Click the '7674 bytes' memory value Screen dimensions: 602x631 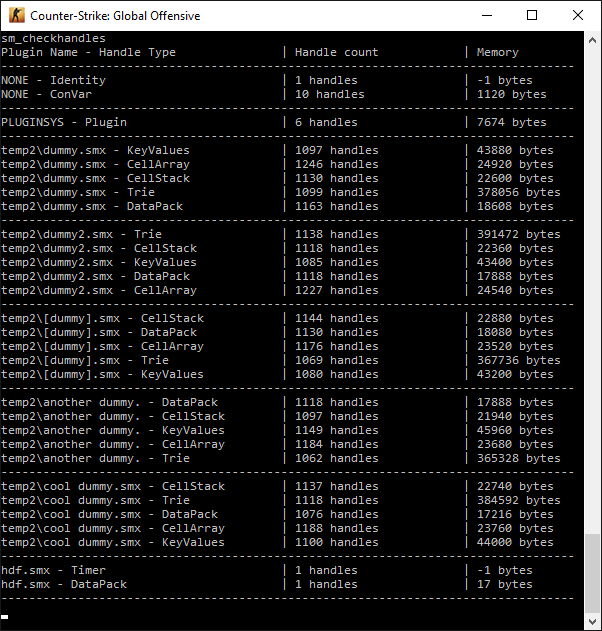point(511,122)
